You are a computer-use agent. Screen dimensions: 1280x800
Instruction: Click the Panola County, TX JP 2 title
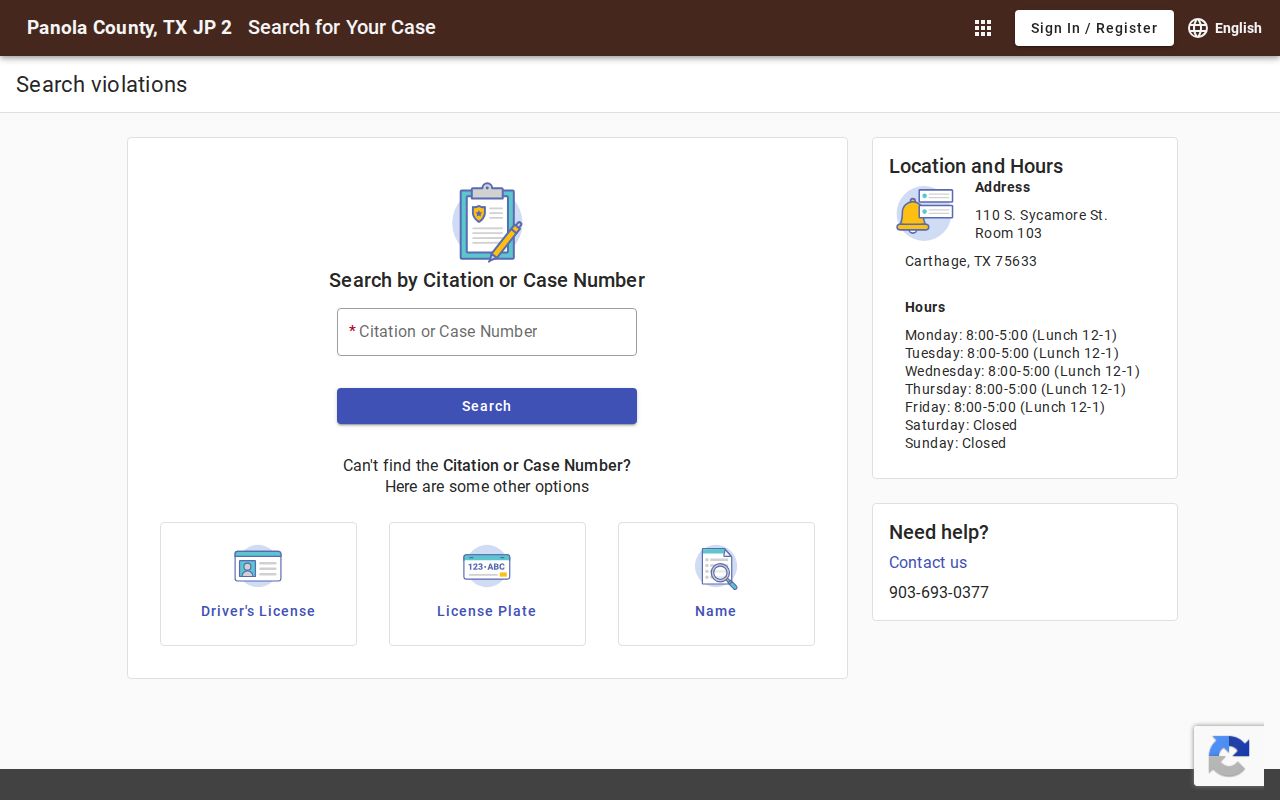point(129,27)
